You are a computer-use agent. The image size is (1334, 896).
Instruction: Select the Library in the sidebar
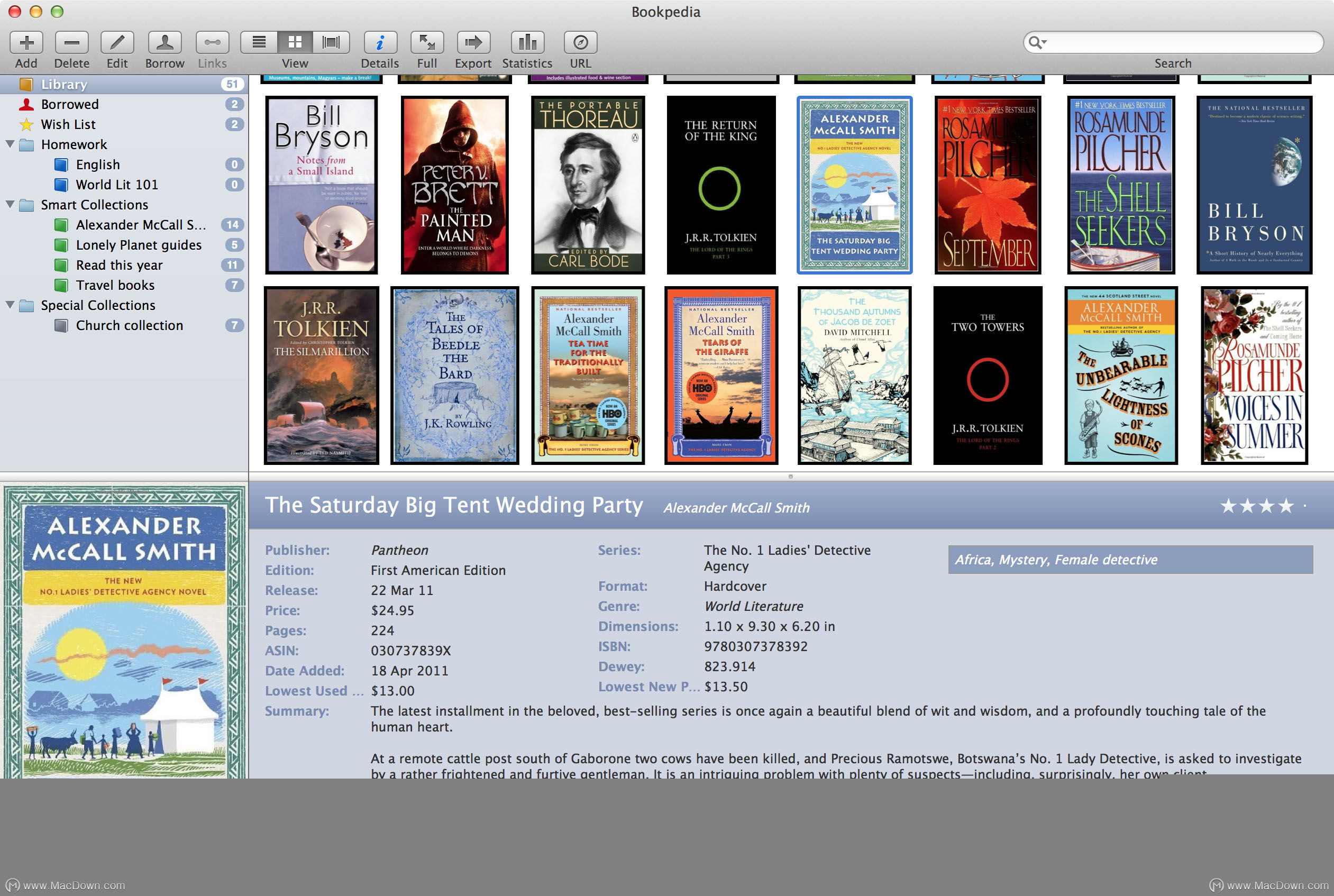[124, 84]
